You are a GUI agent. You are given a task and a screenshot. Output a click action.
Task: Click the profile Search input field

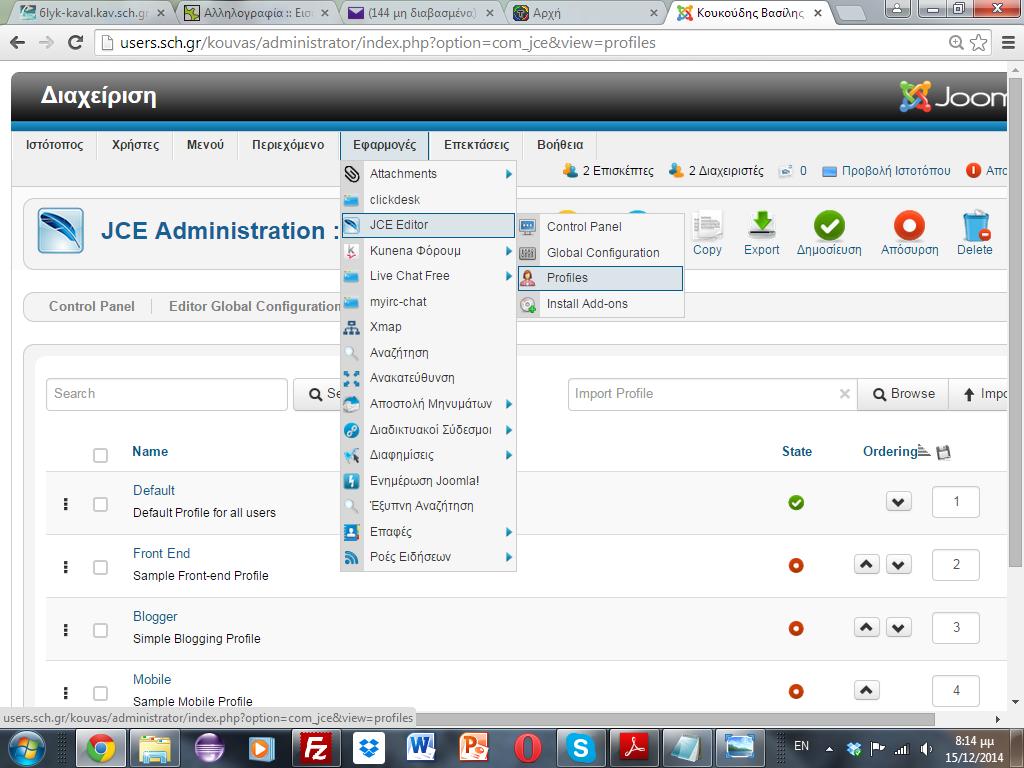pos(167,394)
